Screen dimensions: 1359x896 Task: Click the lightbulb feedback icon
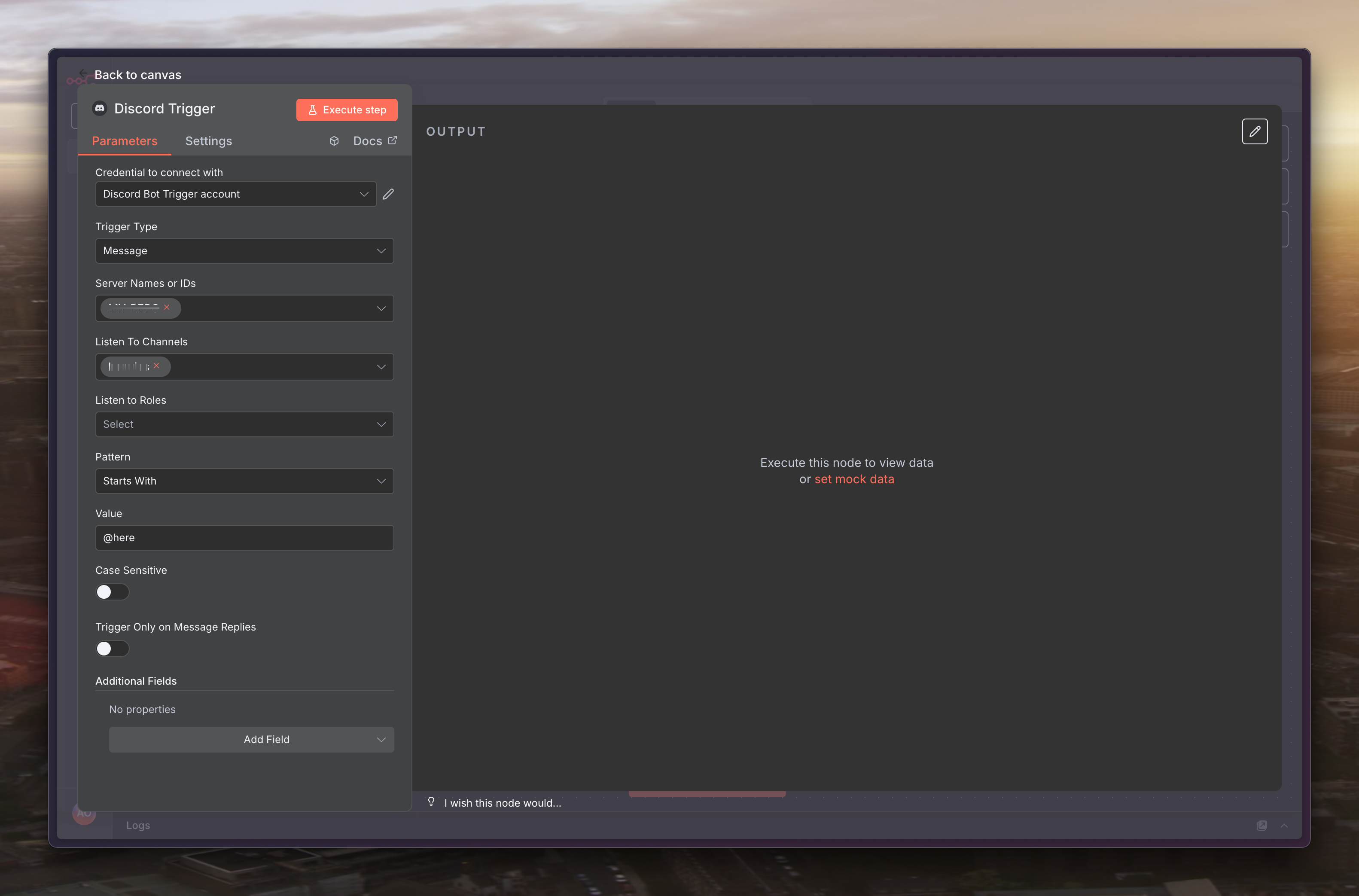point(431,802)
